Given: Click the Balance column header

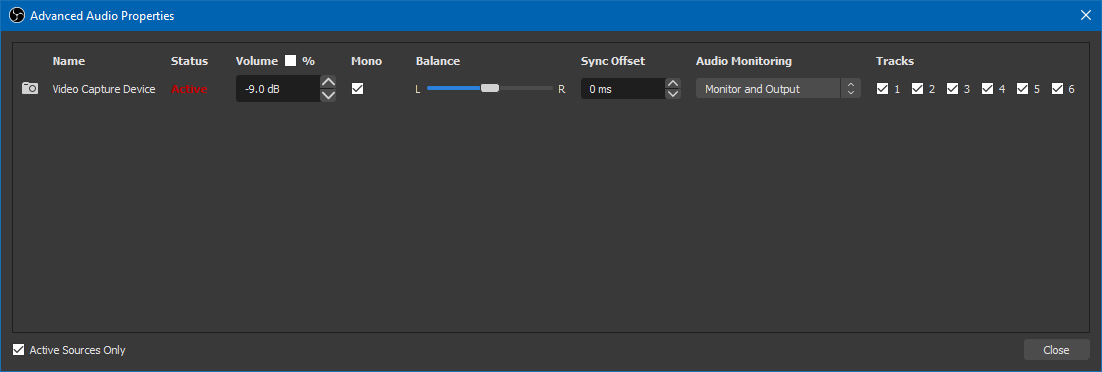Looking at the screenshot, I should click(x=438, y=61).
